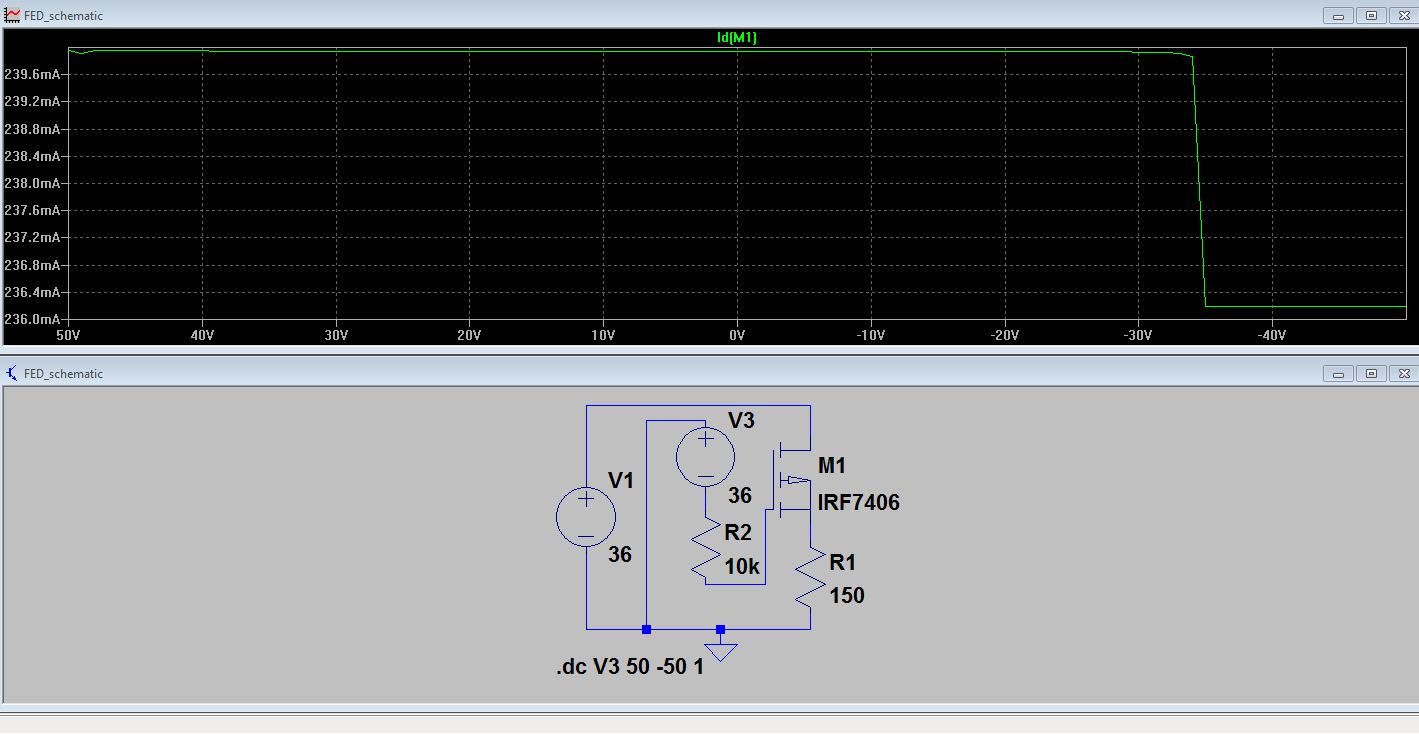Minimize the plot window
The image size is (1419, 734).
click(1339, 15)
